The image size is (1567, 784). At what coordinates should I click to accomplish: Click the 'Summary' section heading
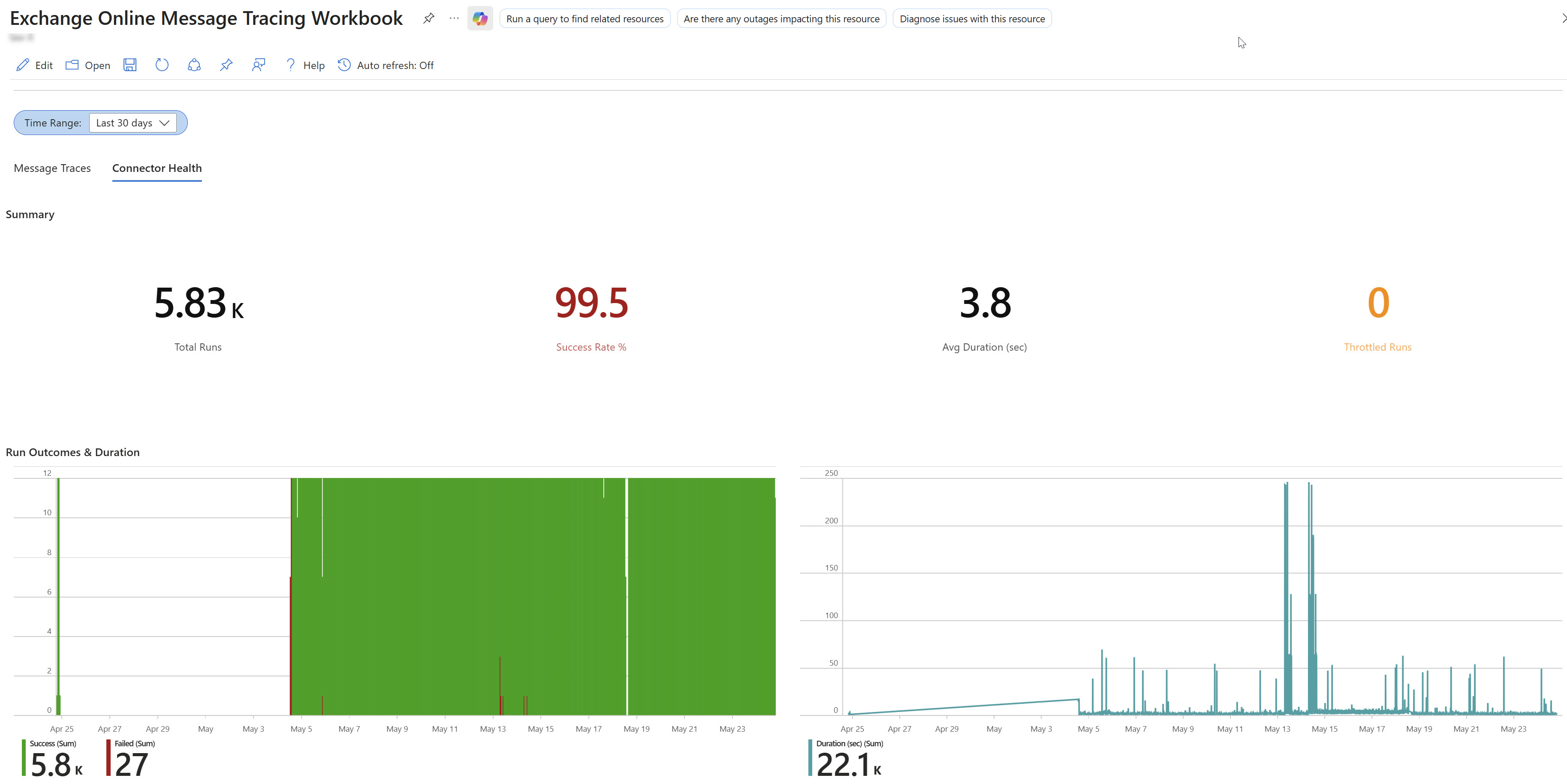click(30, 214)
